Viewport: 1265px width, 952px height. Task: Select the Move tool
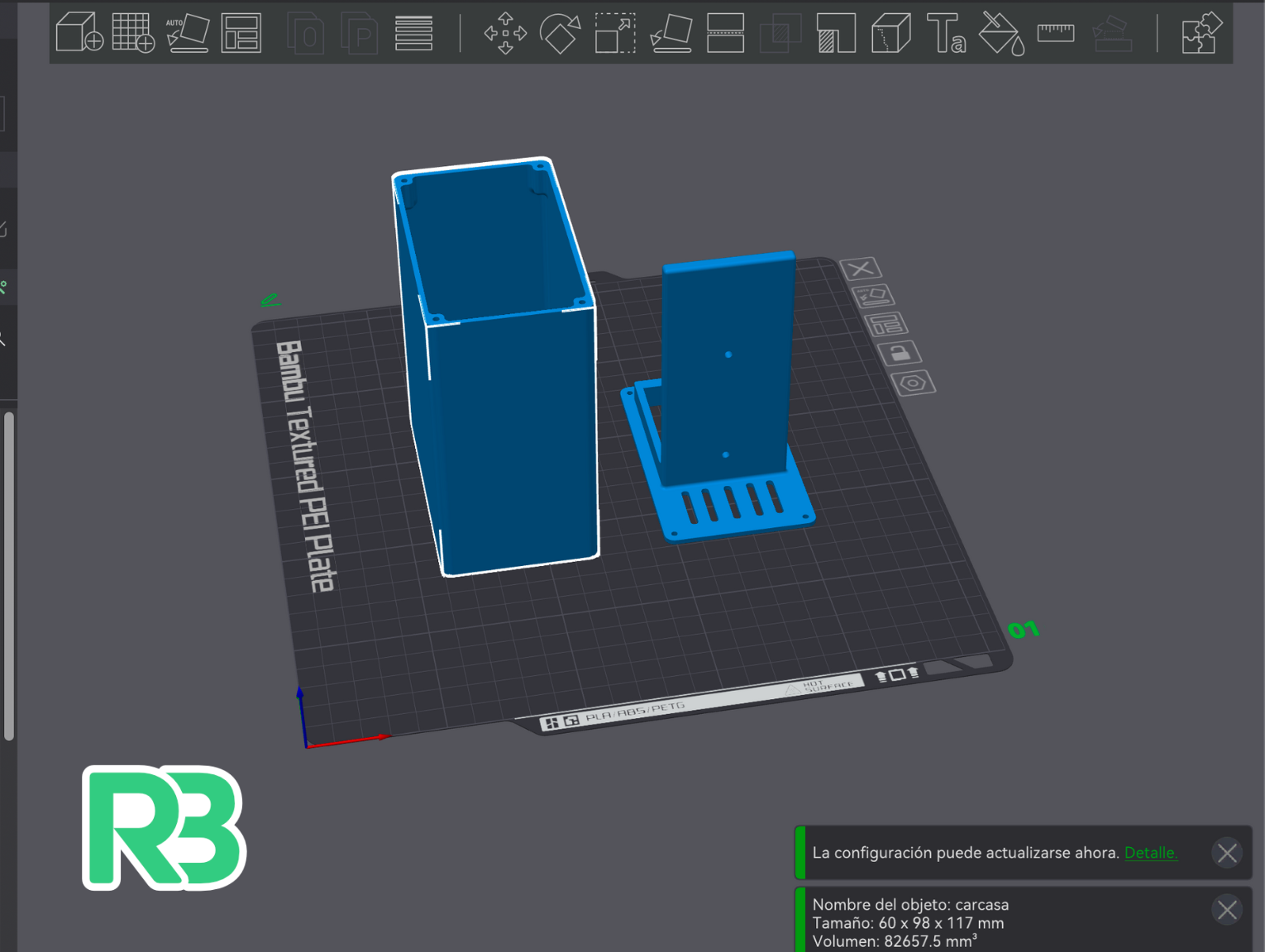click(505, 33)
